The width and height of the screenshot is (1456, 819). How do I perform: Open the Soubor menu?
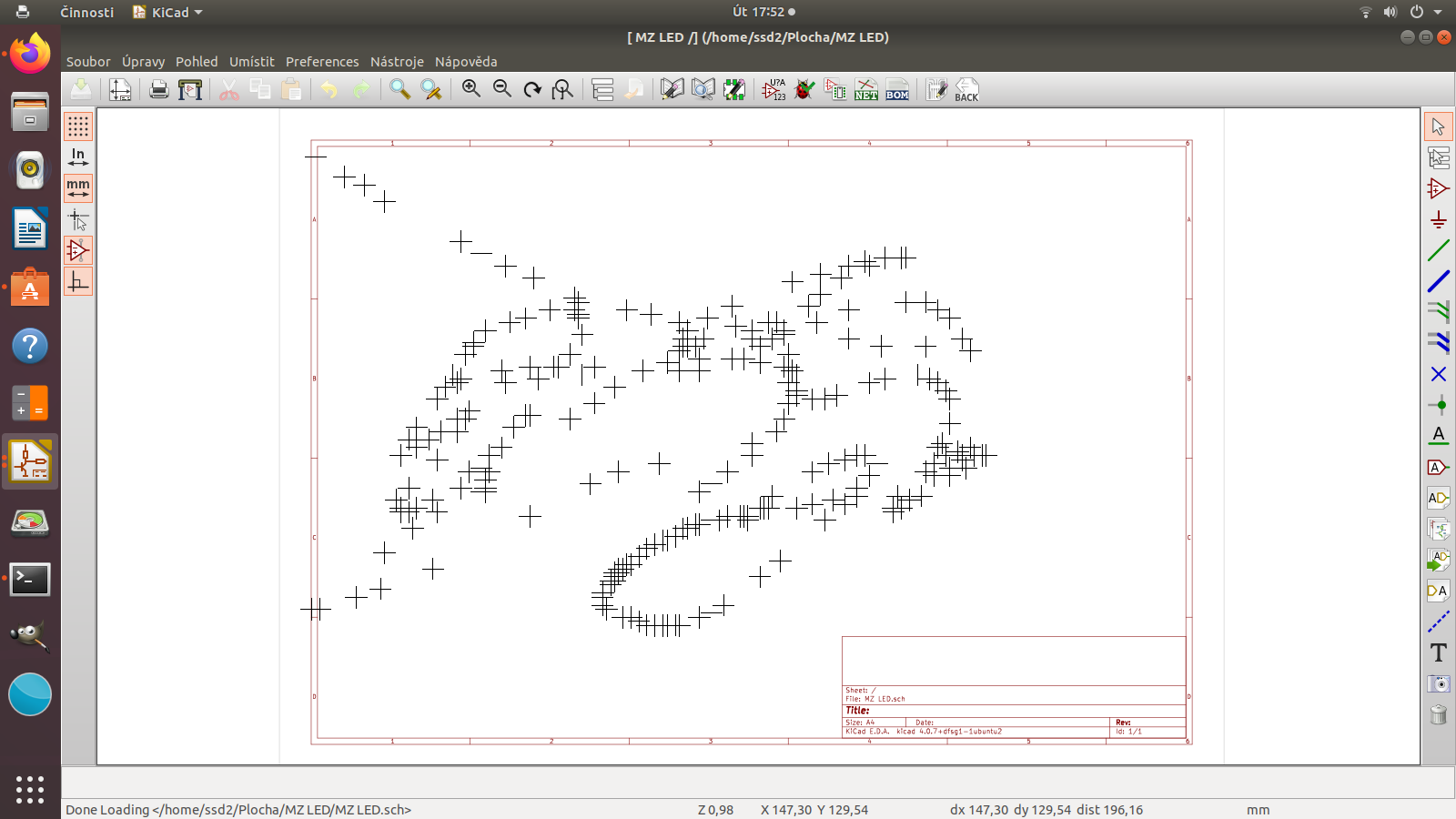88,62
